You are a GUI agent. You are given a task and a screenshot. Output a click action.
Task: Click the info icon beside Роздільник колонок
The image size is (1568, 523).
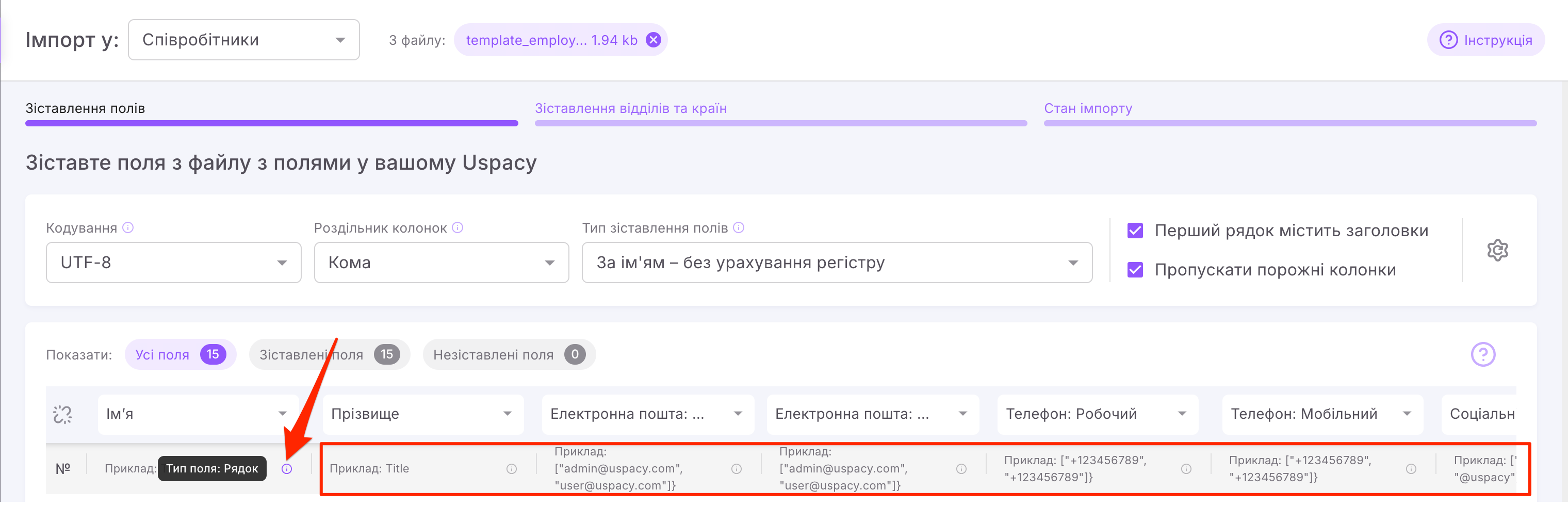tap(458, 227)
